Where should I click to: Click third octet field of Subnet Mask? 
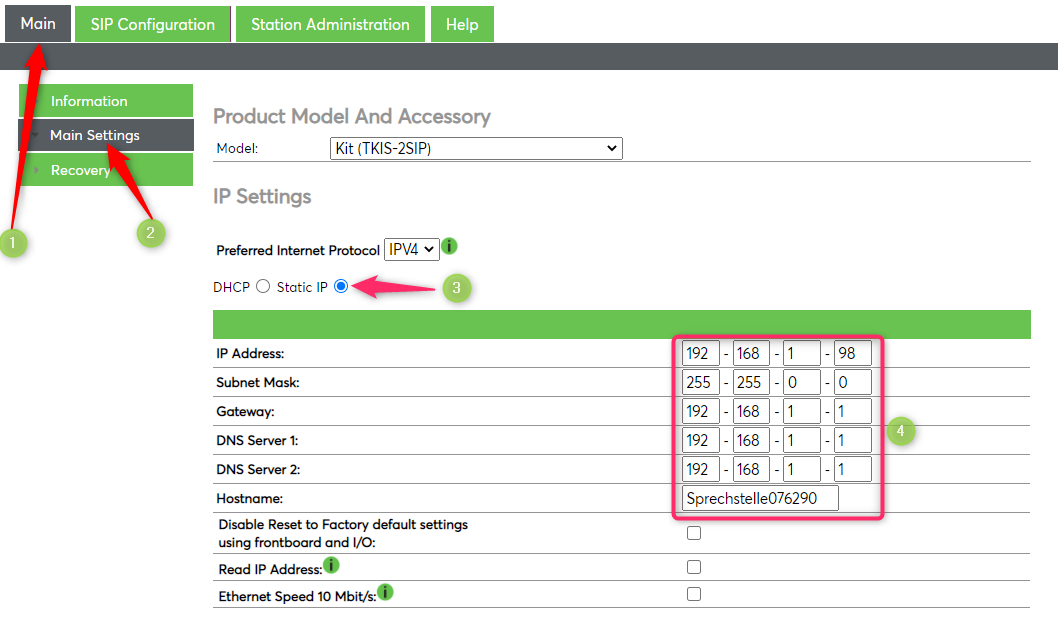tap(802, 382)
